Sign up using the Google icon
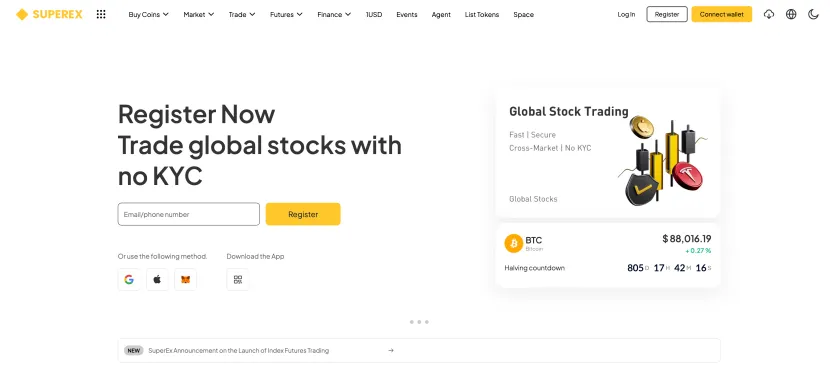 (x=129, y=279)
